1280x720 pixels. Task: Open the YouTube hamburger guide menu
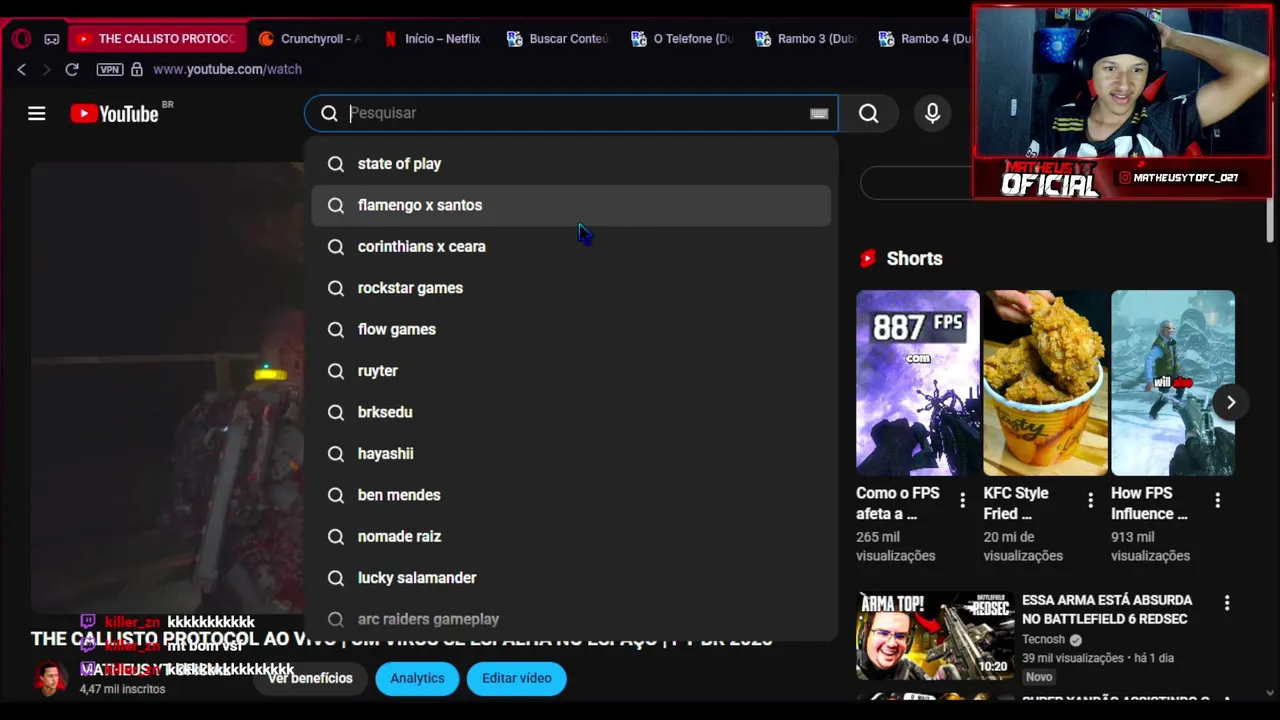click(37, 114)
